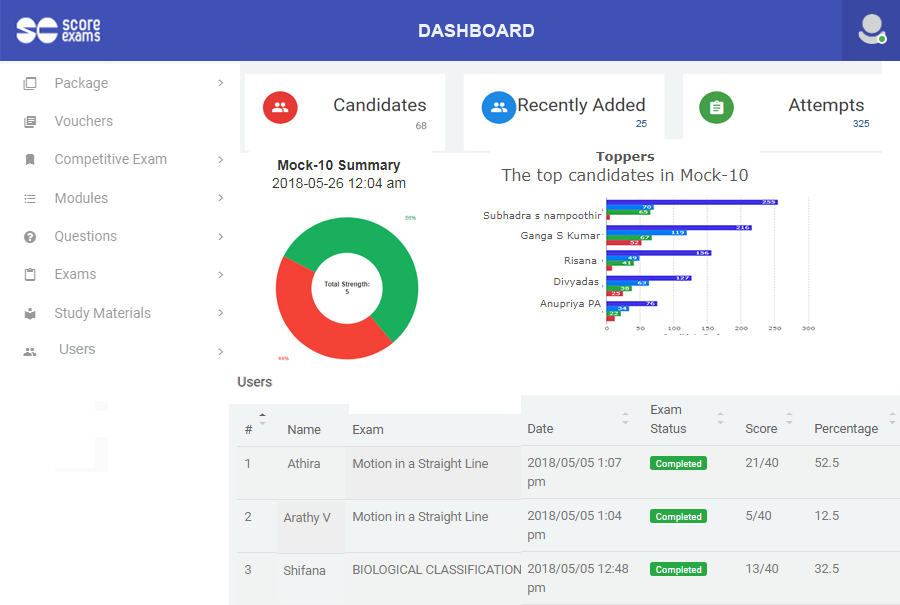
Task: Open the Package section icon in sidebar
Action: point(30,83)
